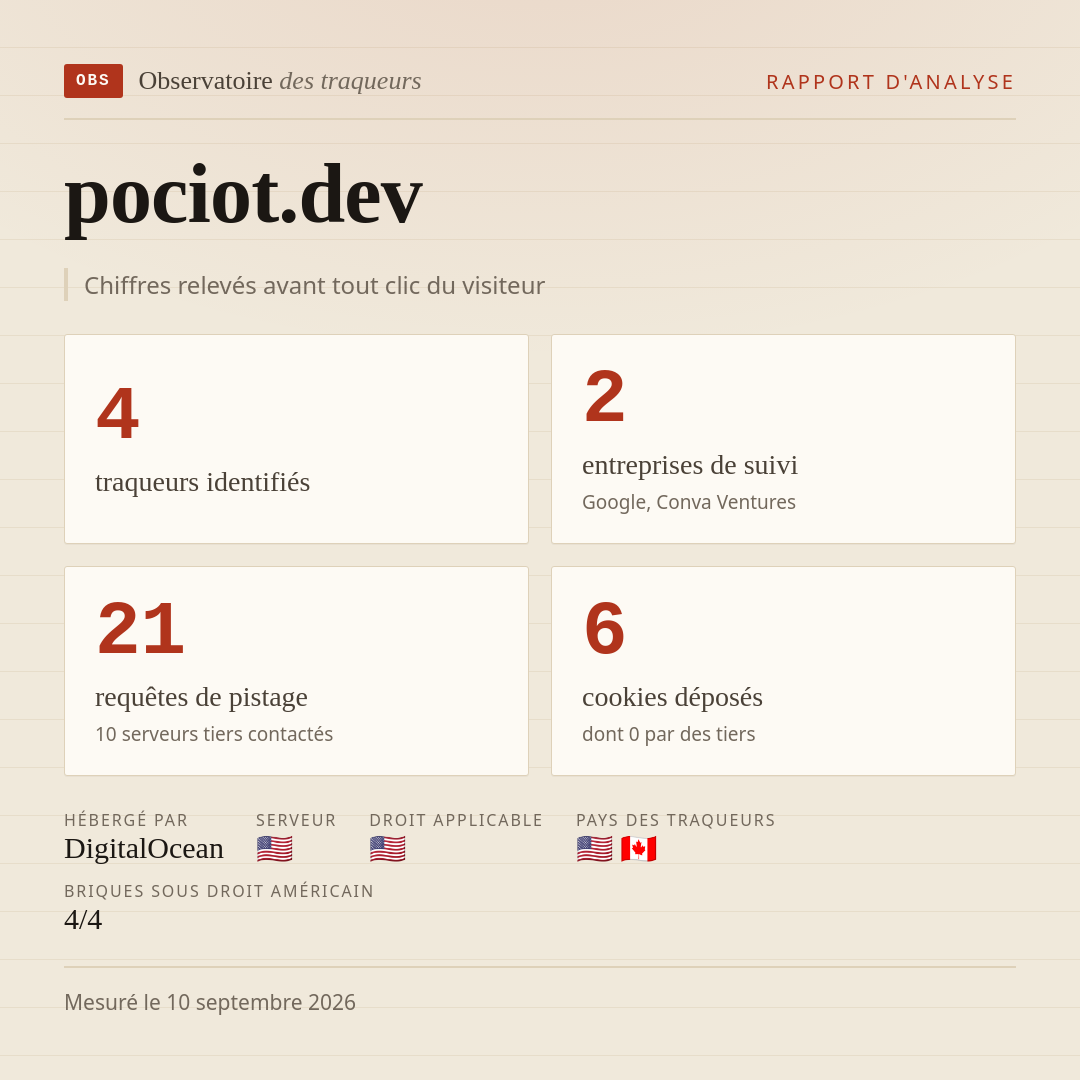Click the number 4 in traqueurs card
Viewport: 1080px width, 1080px height.
coord(118,413)
